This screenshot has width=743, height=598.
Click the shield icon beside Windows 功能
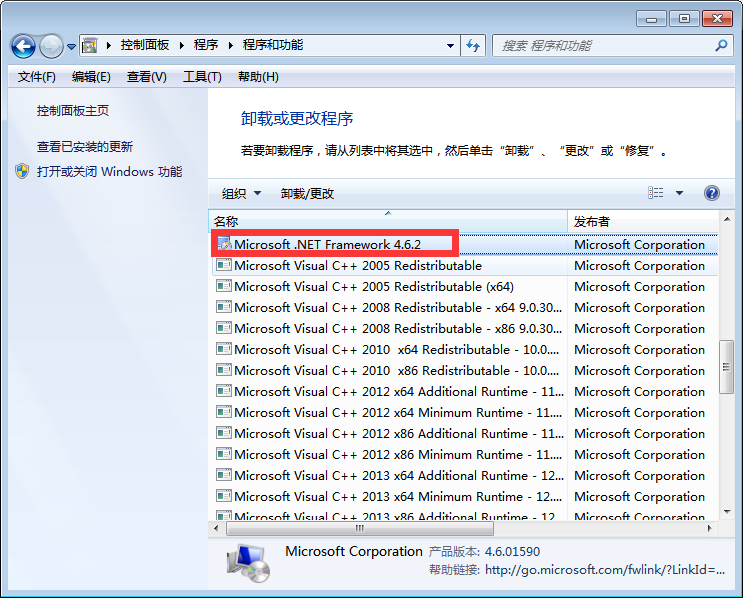(x=22, y=171)
